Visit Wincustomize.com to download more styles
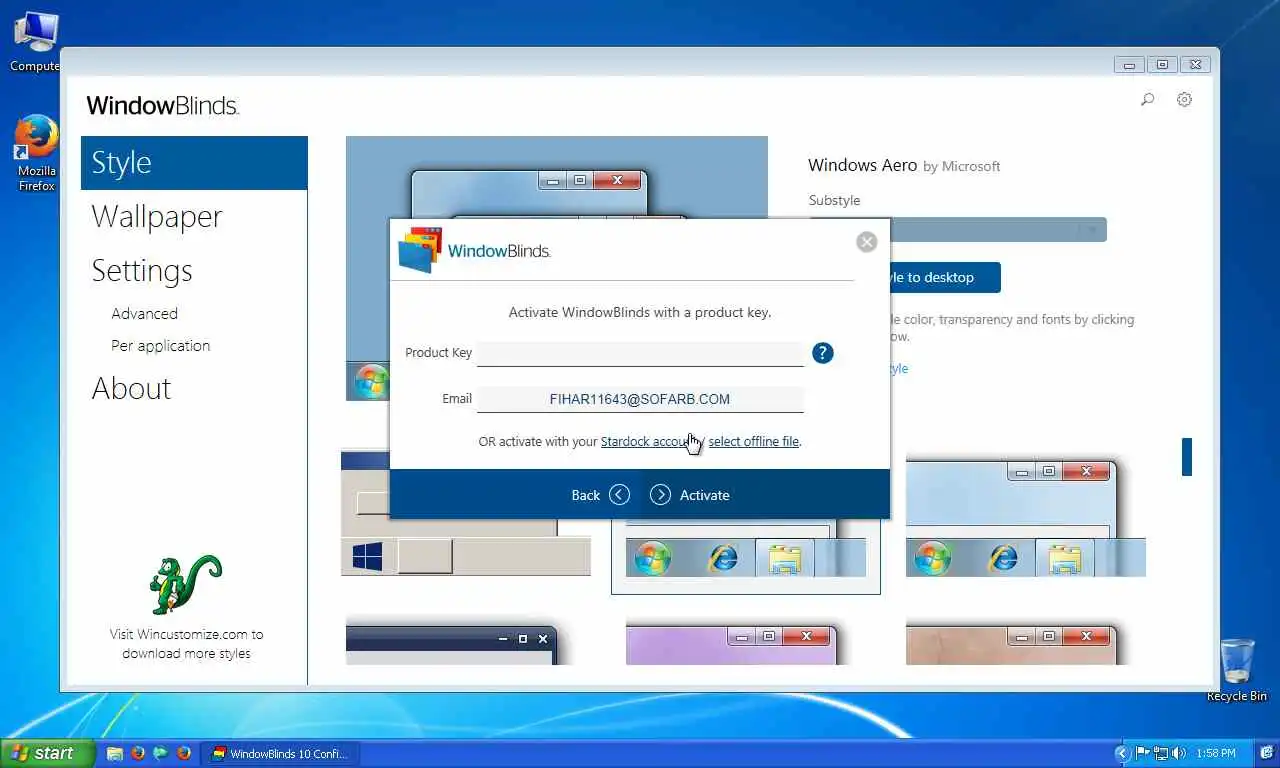This screenshot has height=768, width=1280. point(186,643)
